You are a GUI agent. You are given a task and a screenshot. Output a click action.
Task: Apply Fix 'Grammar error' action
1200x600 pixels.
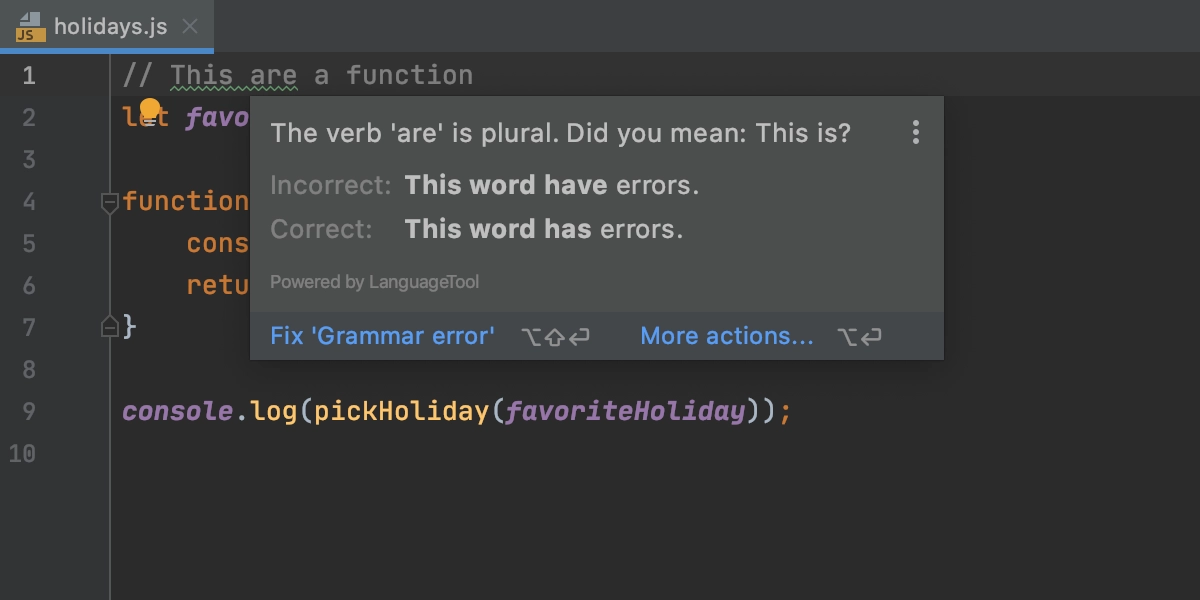click(382, 336)
